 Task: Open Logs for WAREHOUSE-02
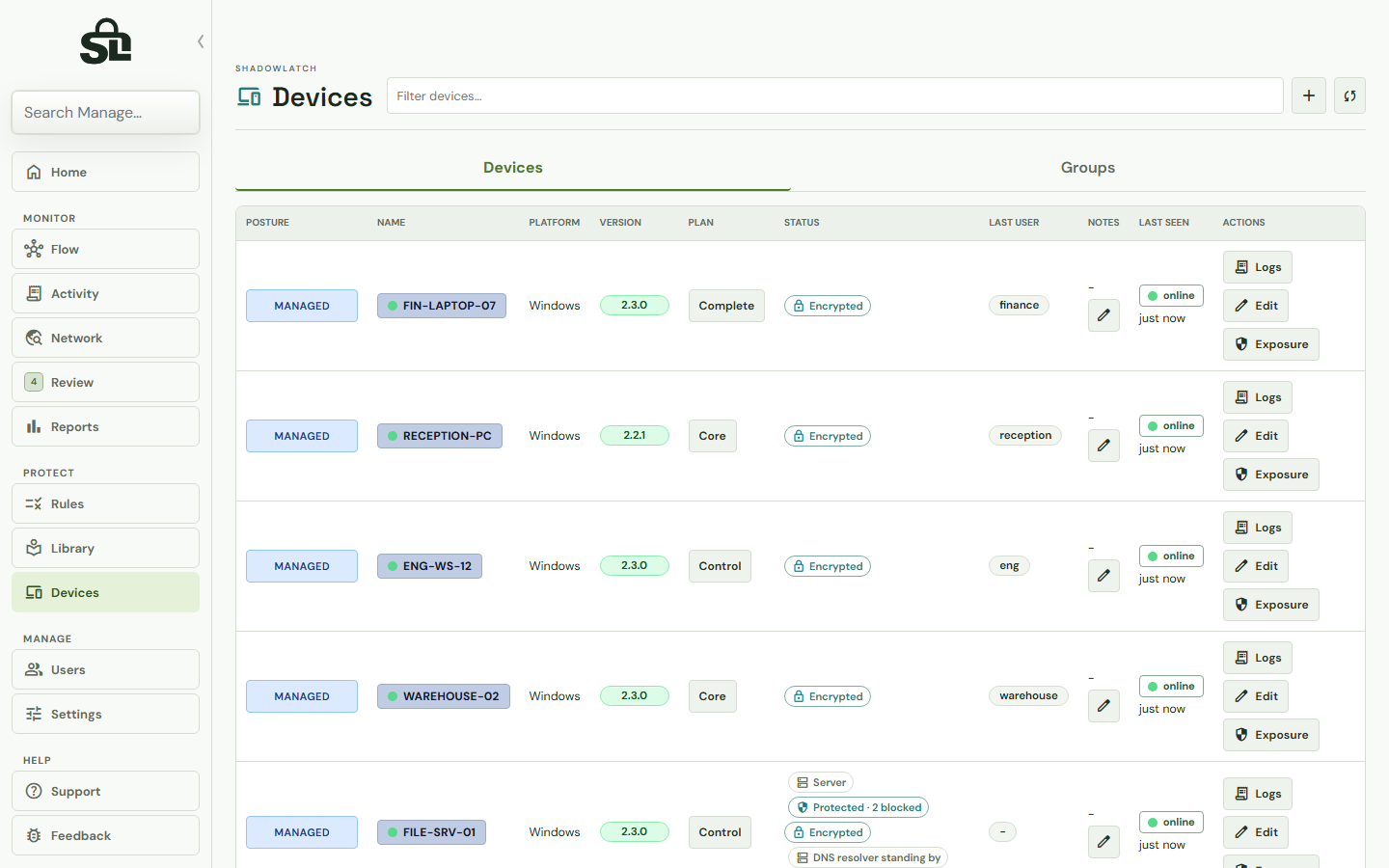(1258, 658)
